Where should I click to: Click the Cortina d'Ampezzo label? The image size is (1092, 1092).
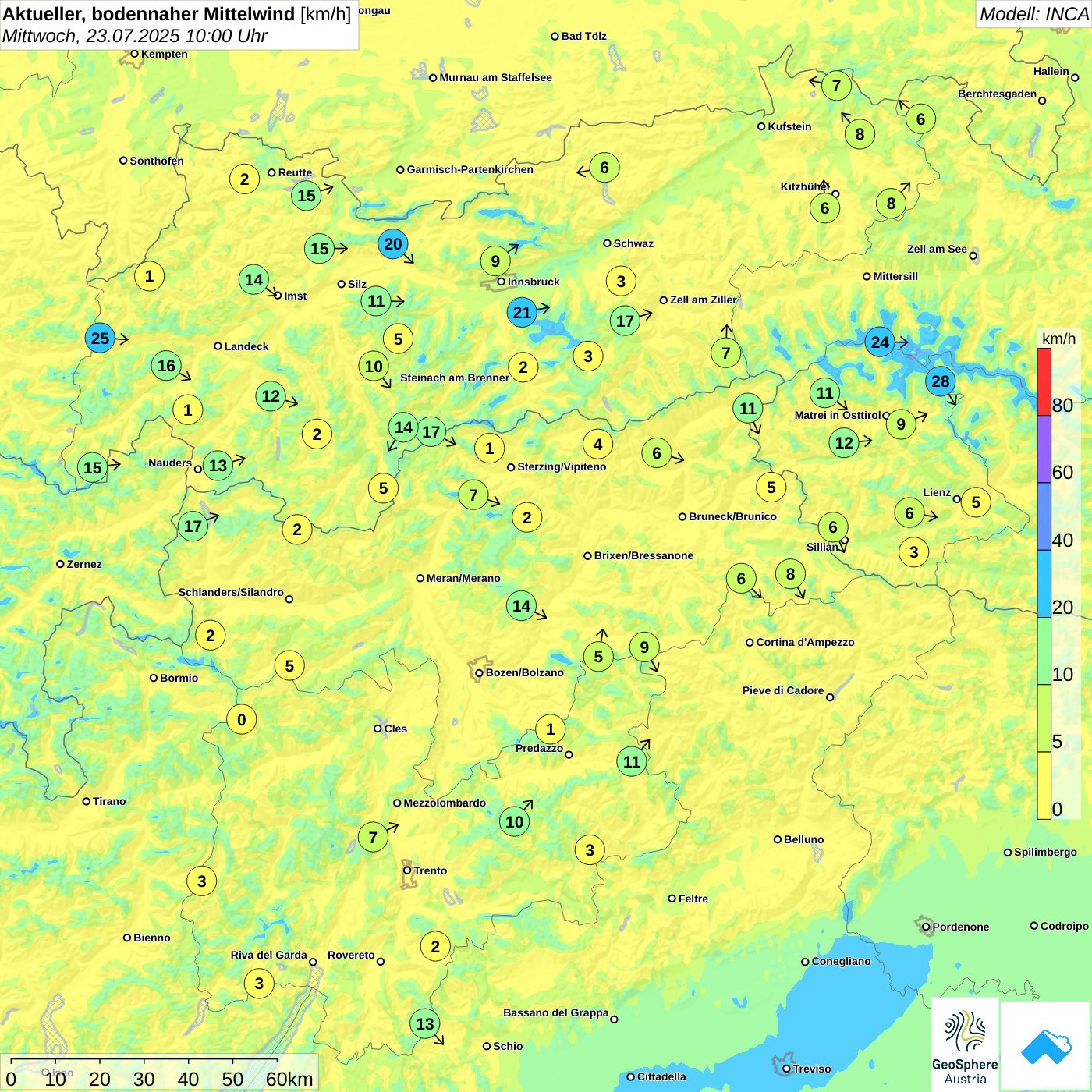805,642
